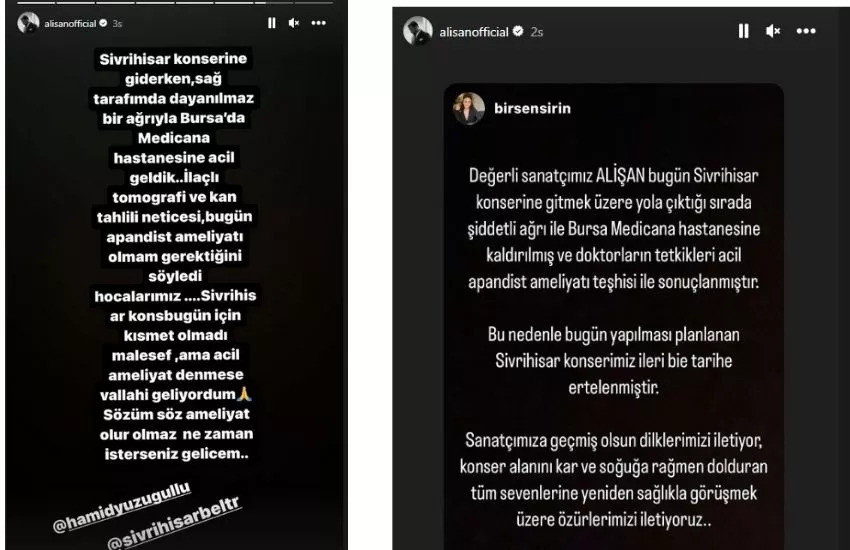Pause the right story
Viewport: 850px width, 550px height.
744,31
